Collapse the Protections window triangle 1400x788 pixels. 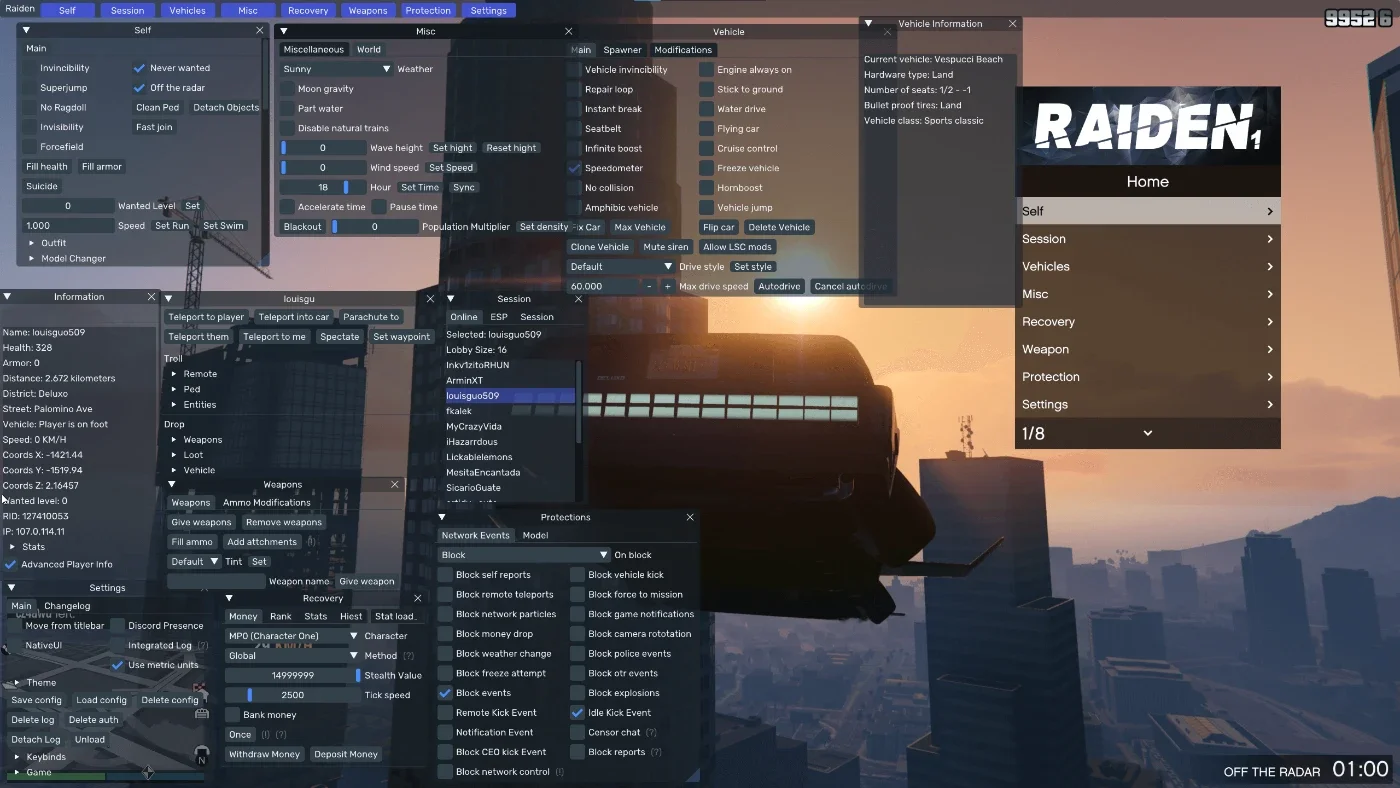442,517
